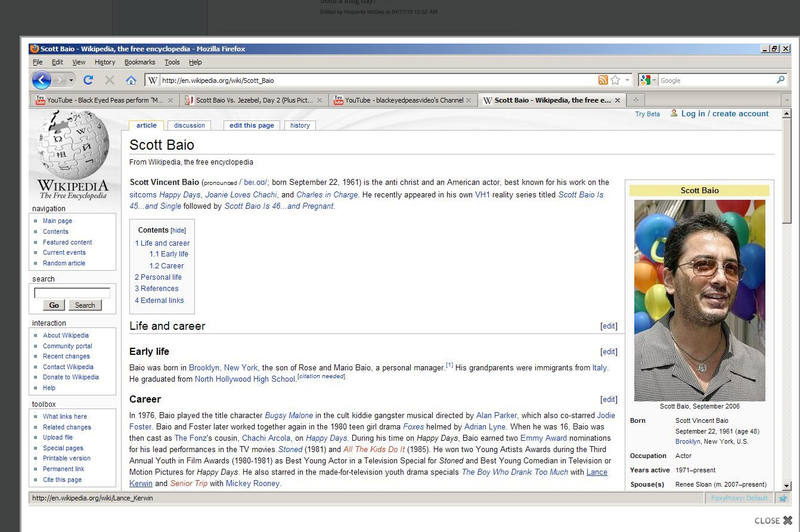Click the FoxyProxy: Default status bar item
Image resolution: width=800 pixels, height=532 pixels.
739,498
